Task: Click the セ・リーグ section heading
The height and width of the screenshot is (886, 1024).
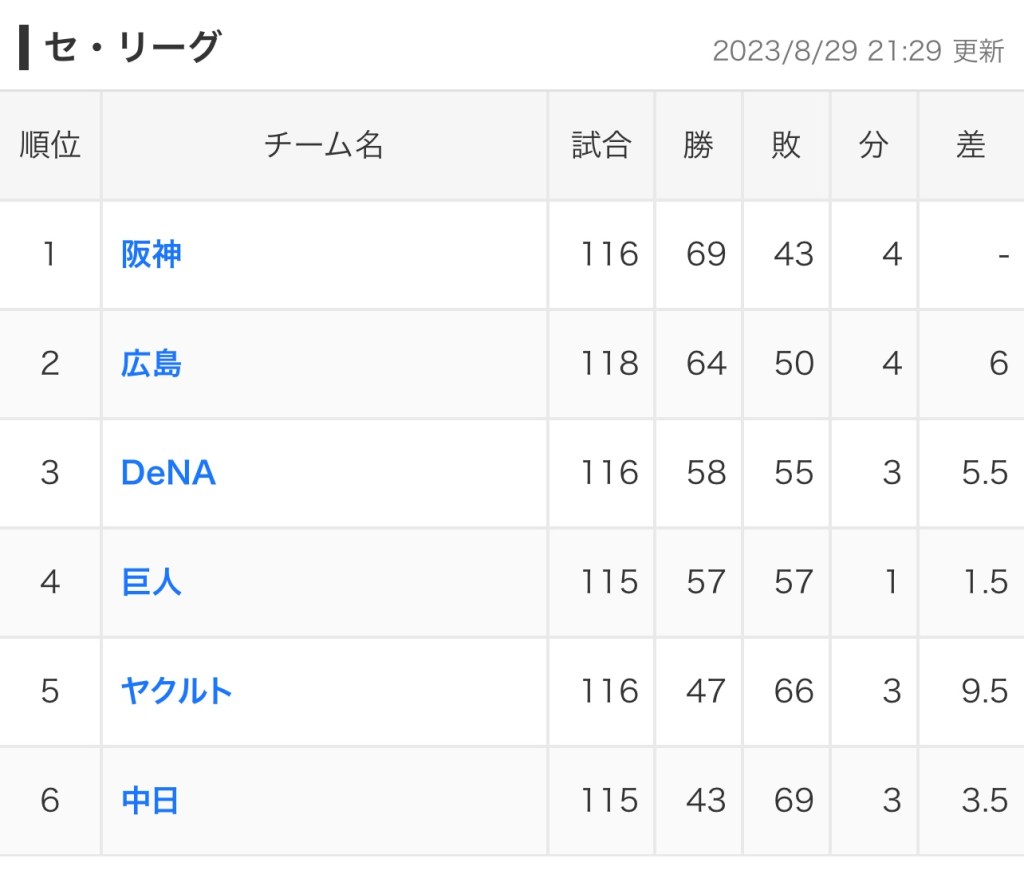Action: point(132,48)
